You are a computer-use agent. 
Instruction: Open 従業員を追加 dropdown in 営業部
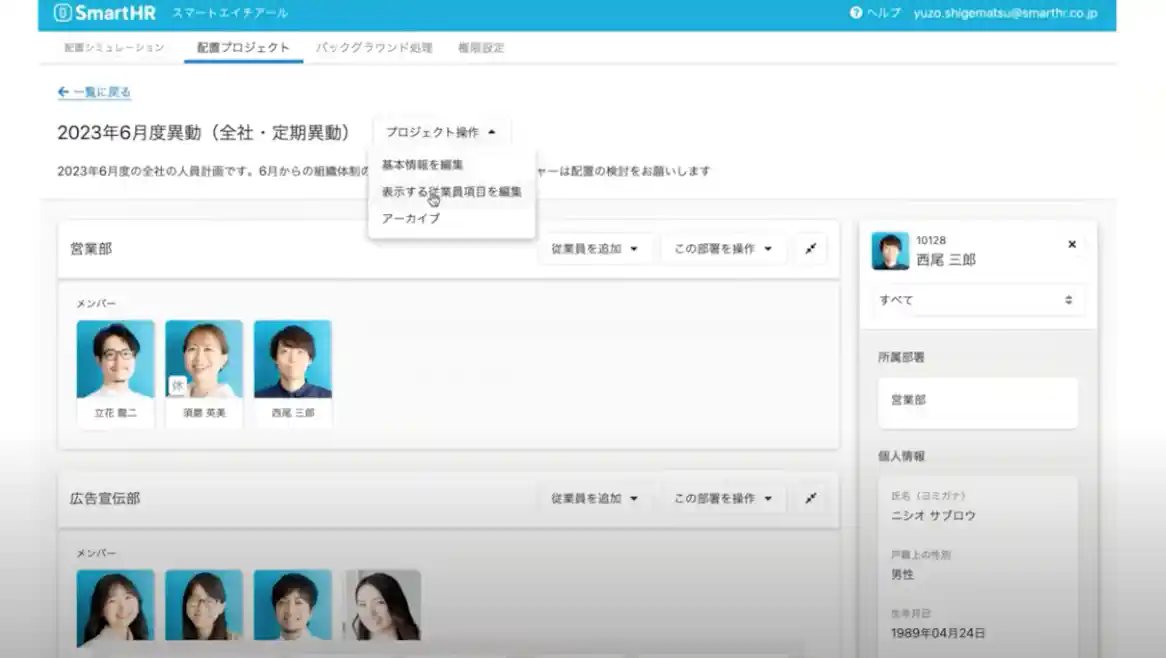[594, 249]
